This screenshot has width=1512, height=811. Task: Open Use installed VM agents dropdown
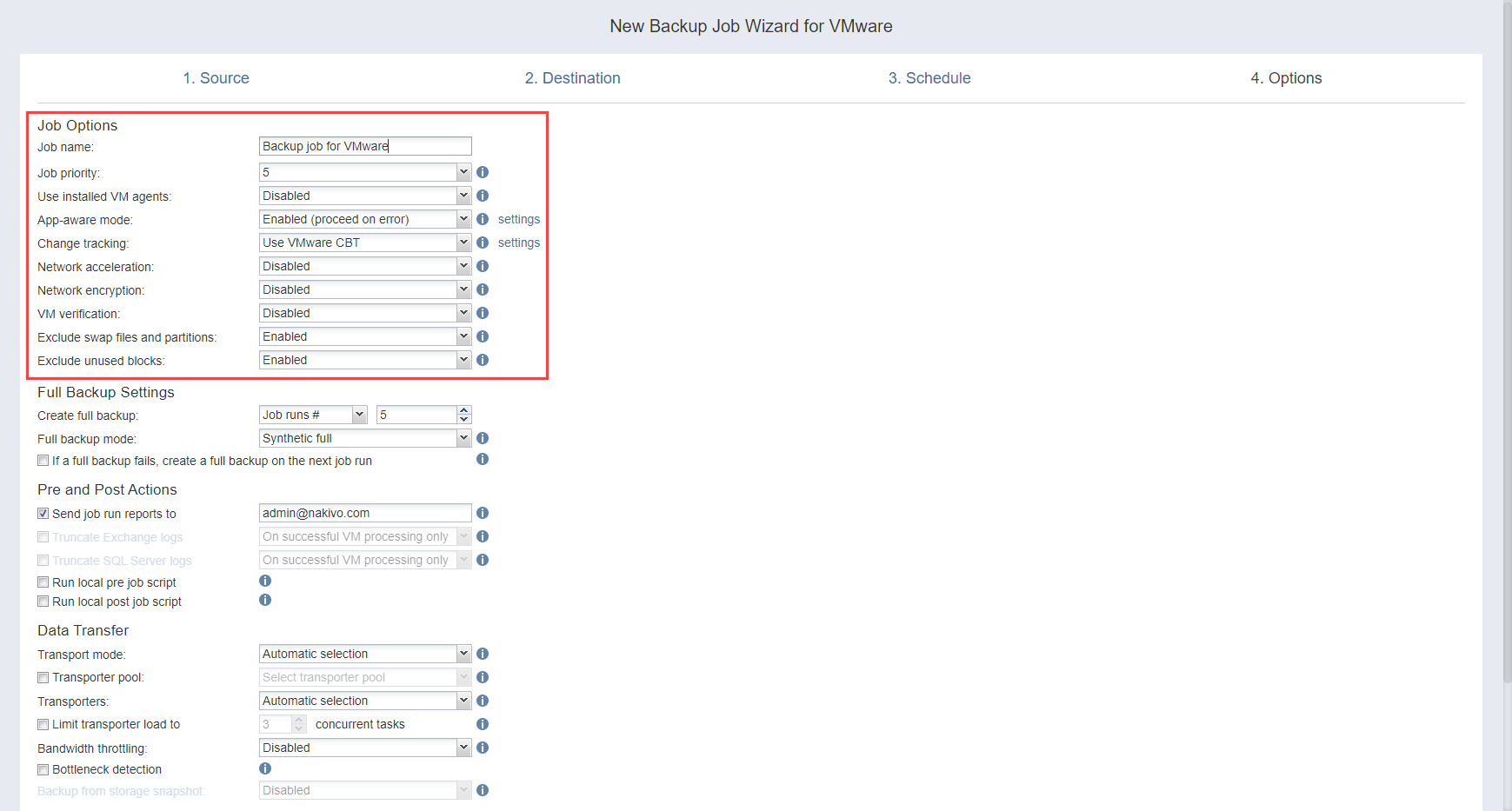coord(365,196)
